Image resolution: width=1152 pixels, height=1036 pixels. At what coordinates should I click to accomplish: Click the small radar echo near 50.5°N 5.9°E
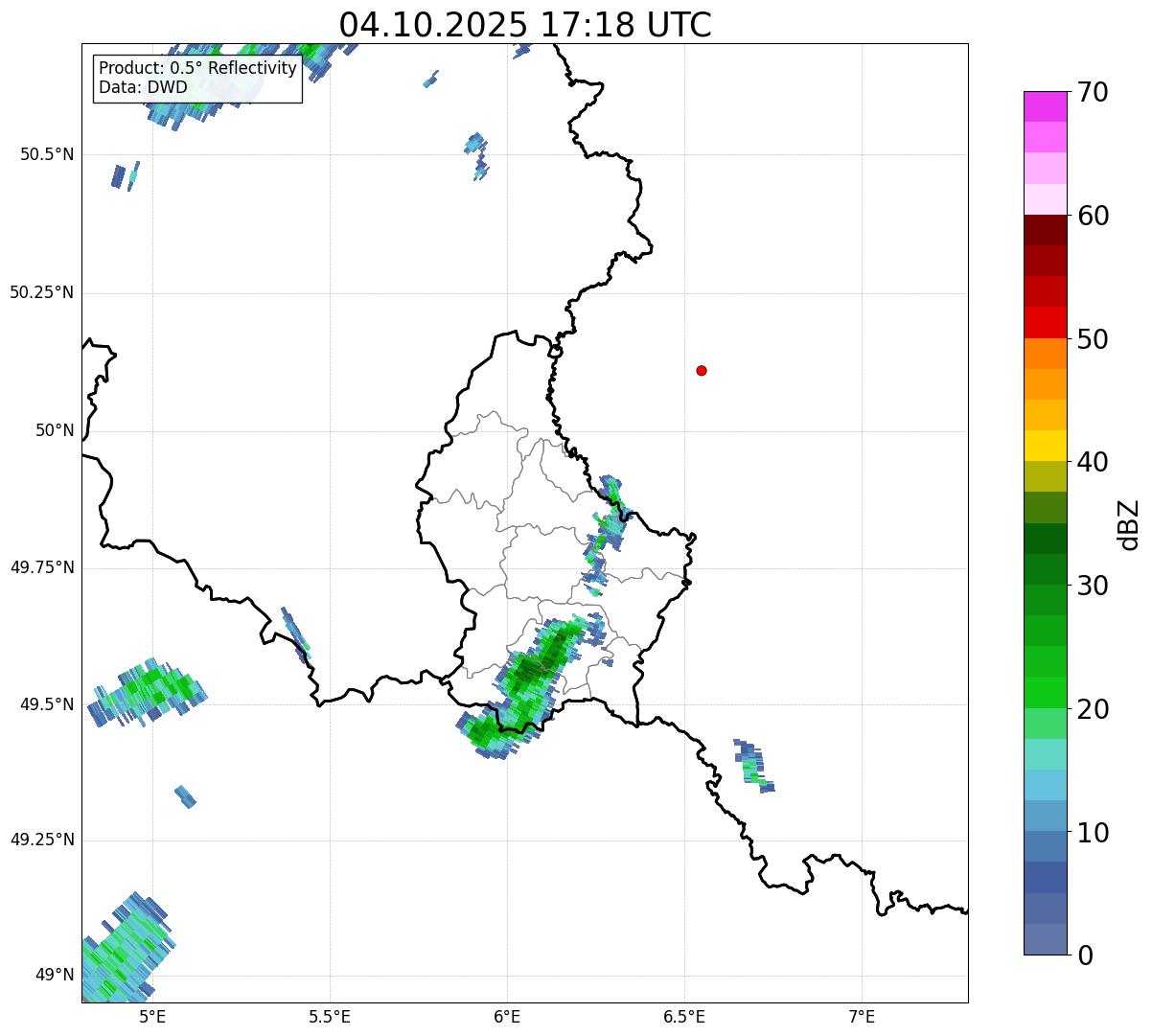click(476, 155)
